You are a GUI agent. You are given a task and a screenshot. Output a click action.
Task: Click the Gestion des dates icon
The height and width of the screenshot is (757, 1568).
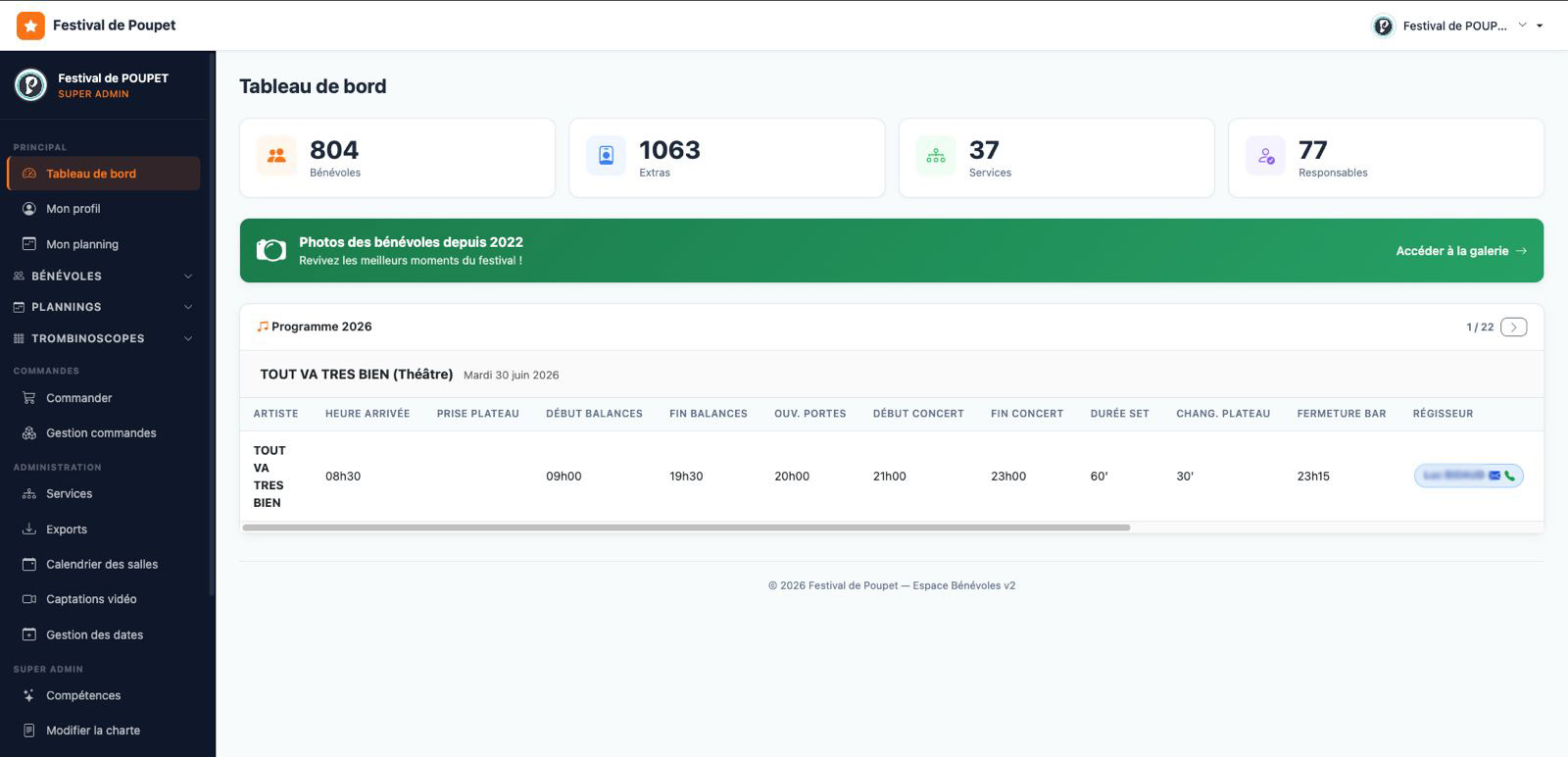pyautogui.click(x=29, y=634)
